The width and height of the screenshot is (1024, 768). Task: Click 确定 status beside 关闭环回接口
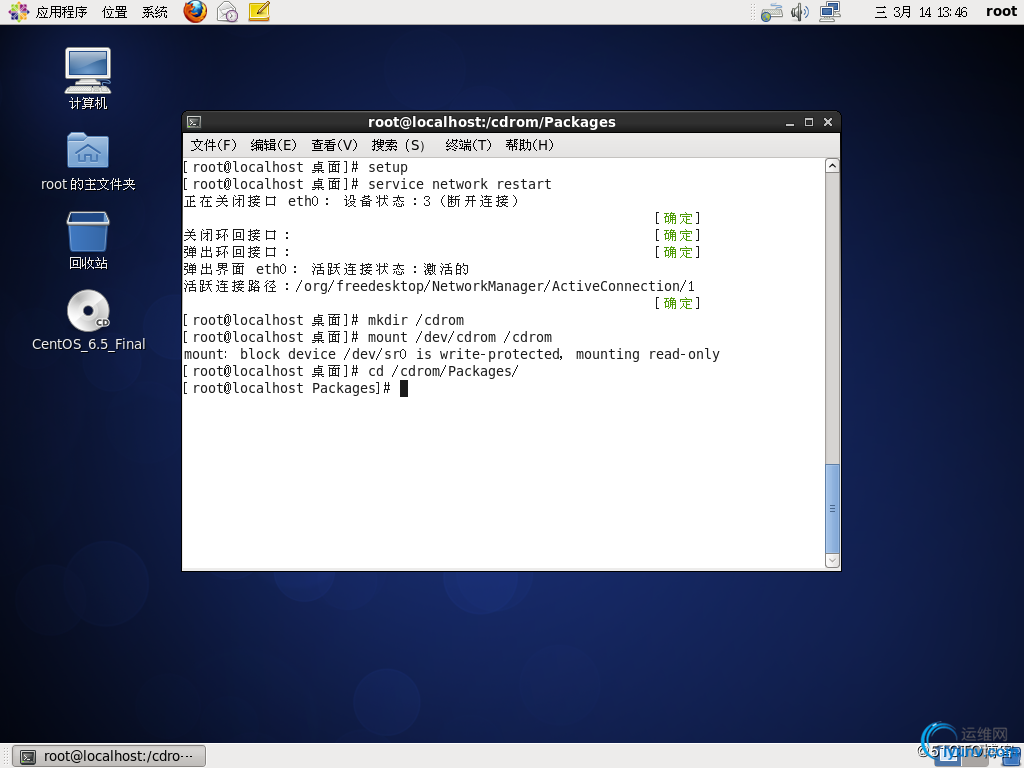point(677,235)
